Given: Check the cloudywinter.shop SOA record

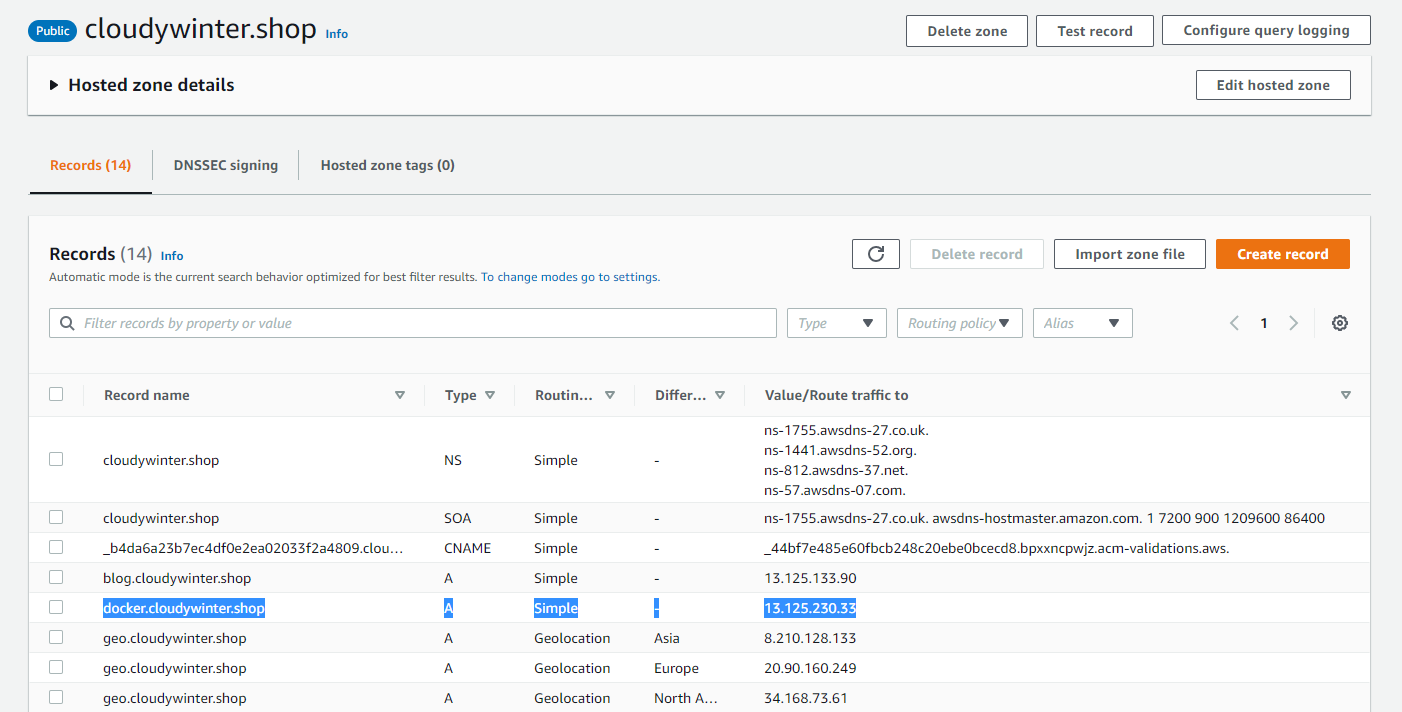Looking at the screenshot, I should [56, 517].
